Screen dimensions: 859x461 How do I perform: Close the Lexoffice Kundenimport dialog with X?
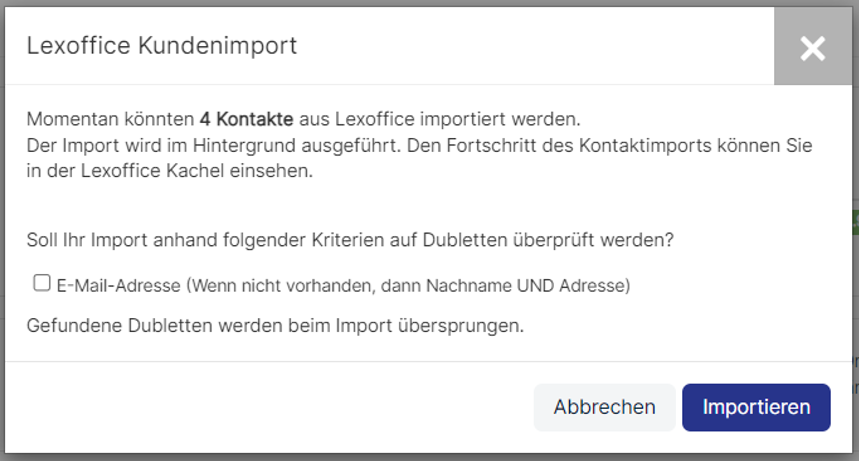coord(812,48)
